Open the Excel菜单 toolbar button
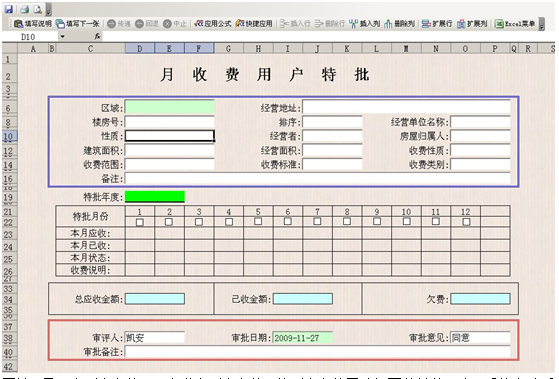This screenshot has height=379, width=559. click(515, 24)
